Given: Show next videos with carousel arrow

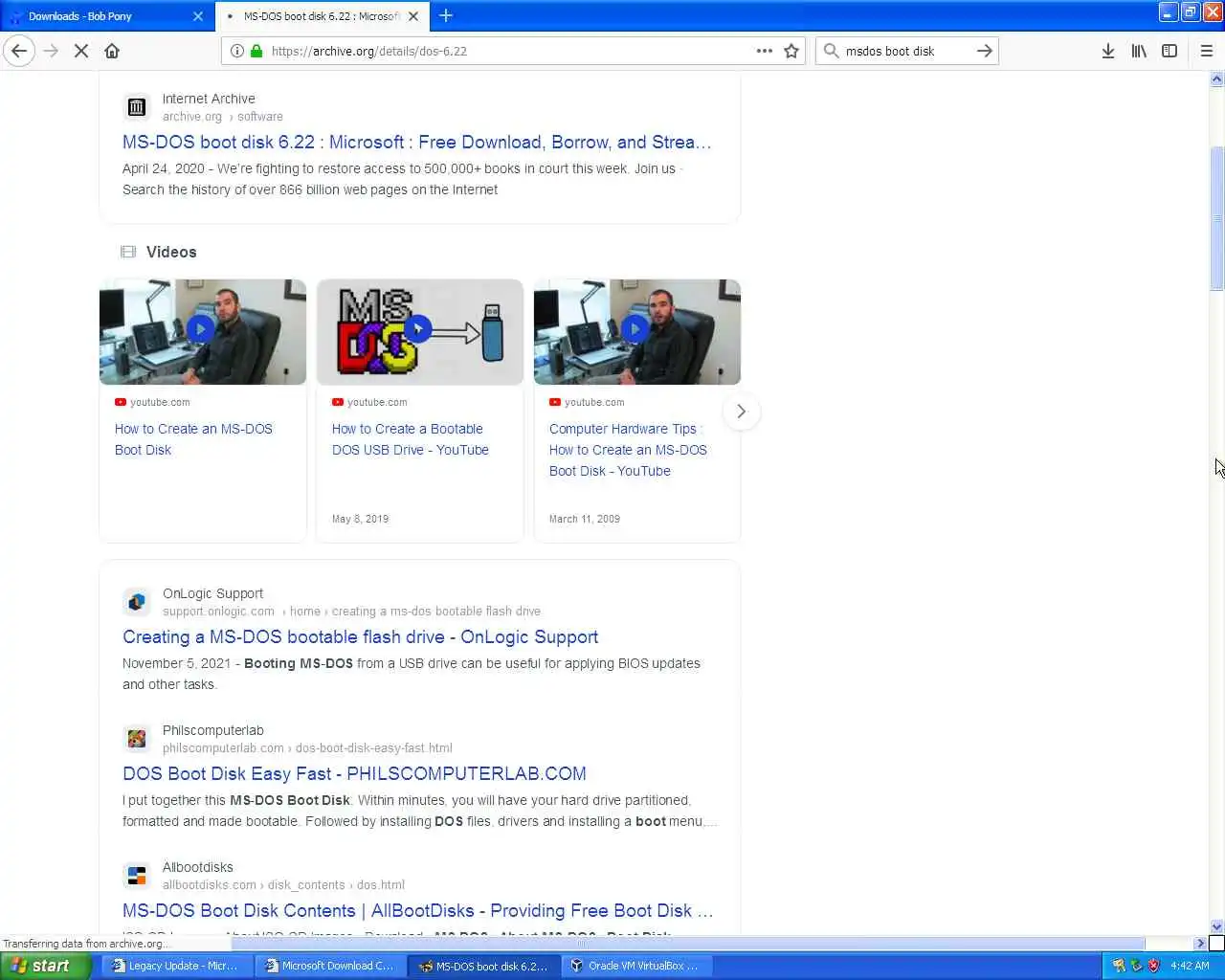Looking at the screenshot, I should (741, 412).
